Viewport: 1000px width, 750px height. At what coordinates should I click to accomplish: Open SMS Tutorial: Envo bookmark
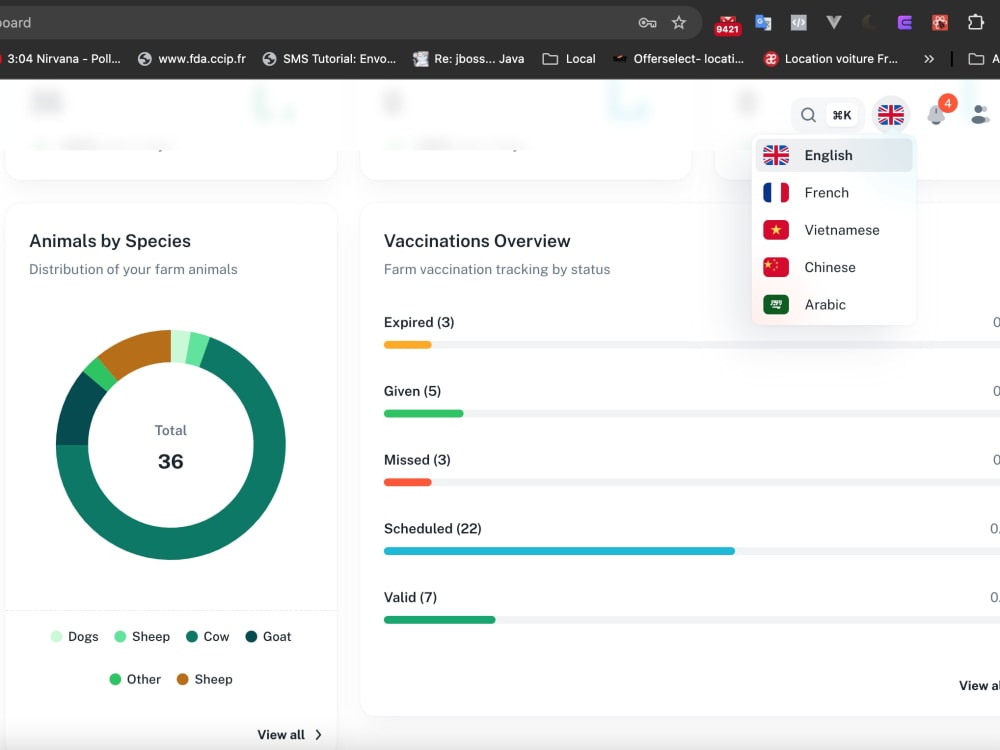[x=330, y=59]
